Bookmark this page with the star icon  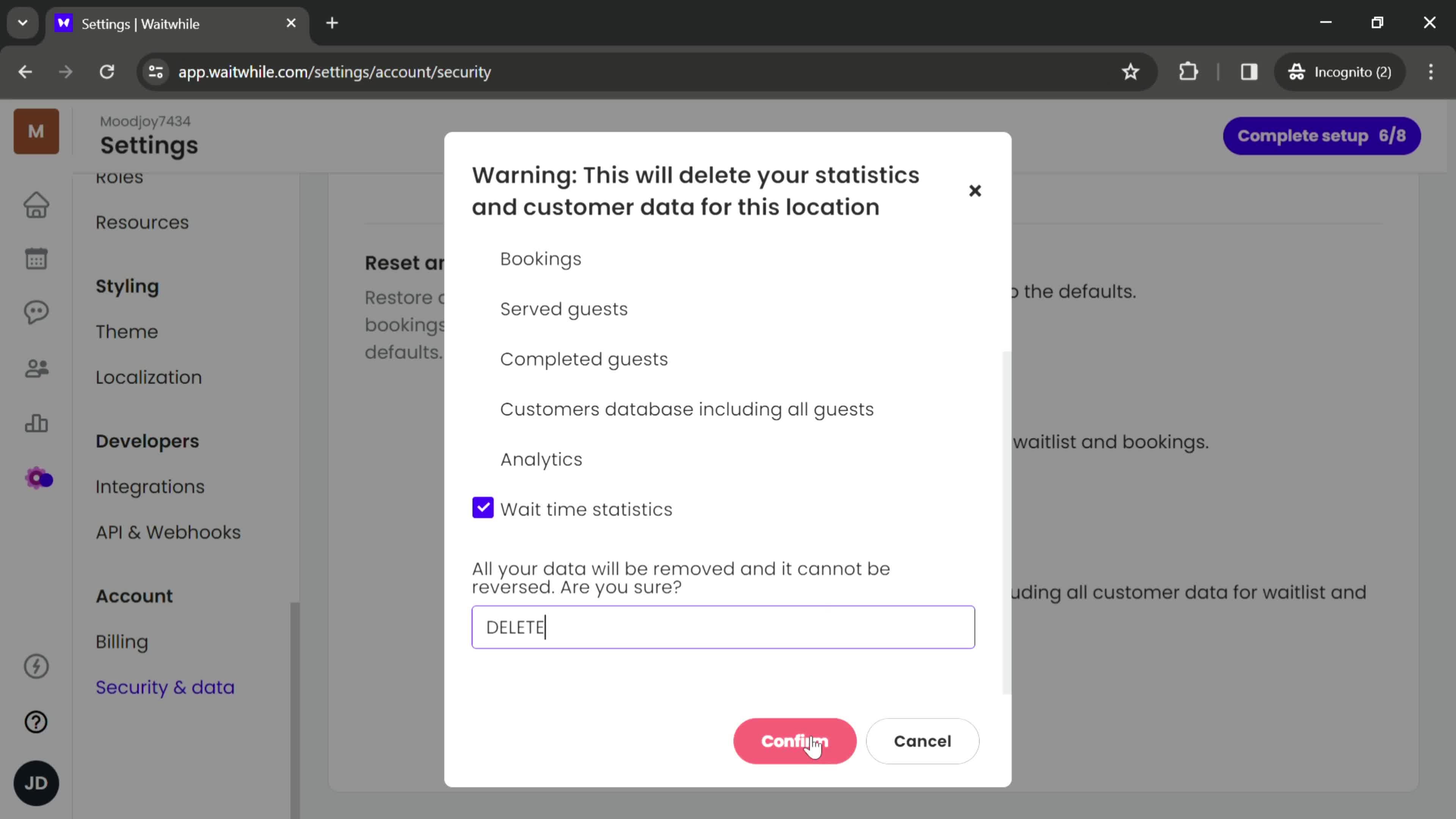pos(1130,72)
